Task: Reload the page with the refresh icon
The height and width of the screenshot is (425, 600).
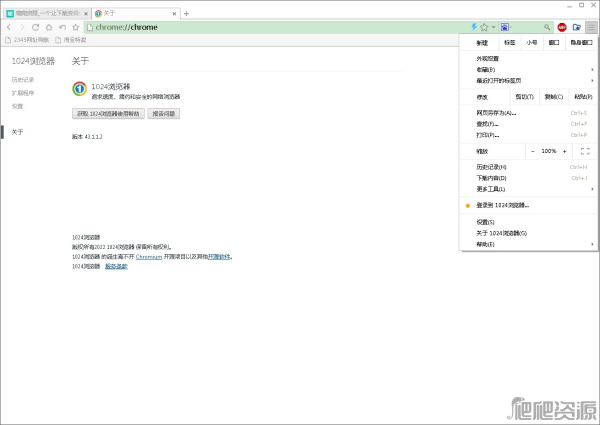Action: [x=36, y=27]
